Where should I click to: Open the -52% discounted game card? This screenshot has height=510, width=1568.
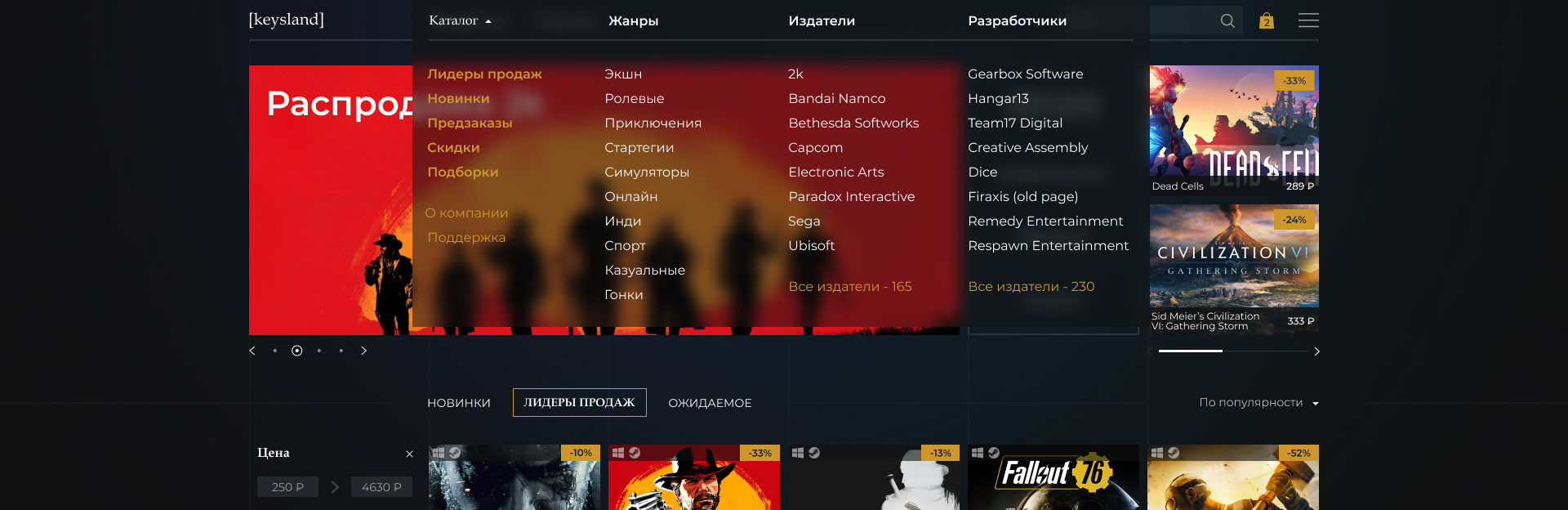pos(1233,477)
